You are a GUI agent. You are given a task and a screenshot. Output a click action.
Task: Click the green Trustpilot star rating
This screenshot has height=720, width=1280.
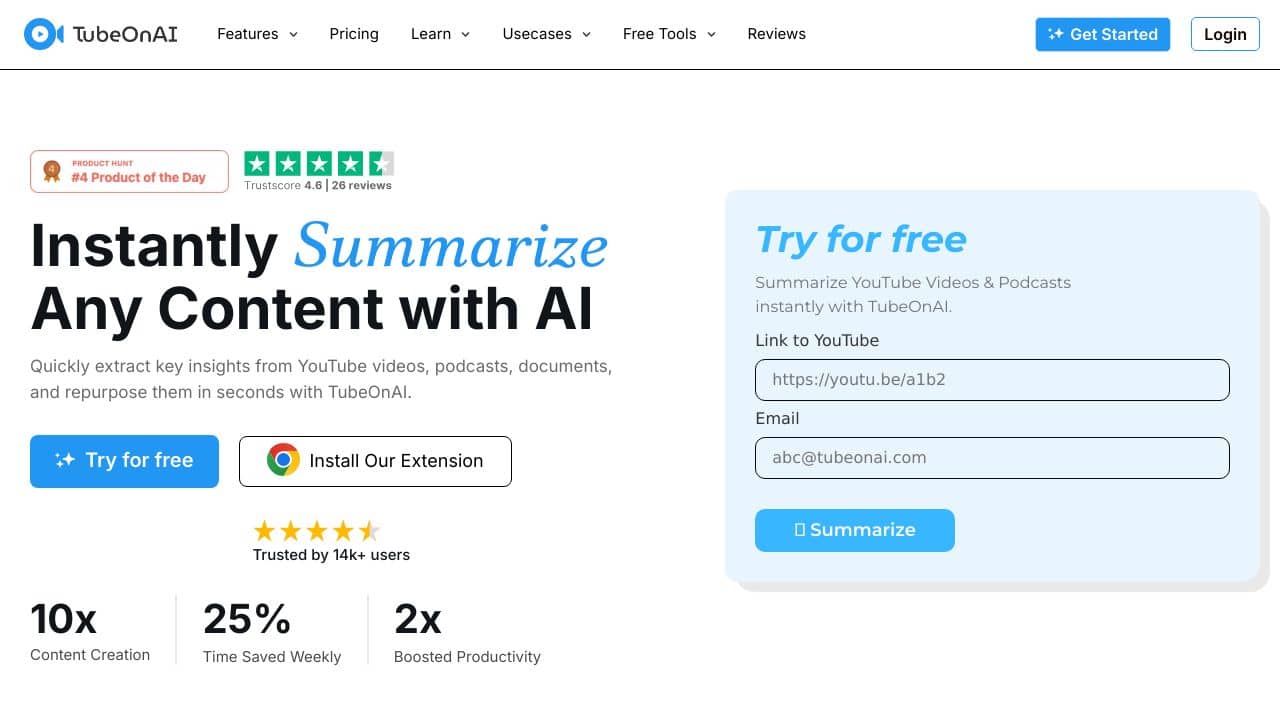pyautogui.click(x=319, y=164)
